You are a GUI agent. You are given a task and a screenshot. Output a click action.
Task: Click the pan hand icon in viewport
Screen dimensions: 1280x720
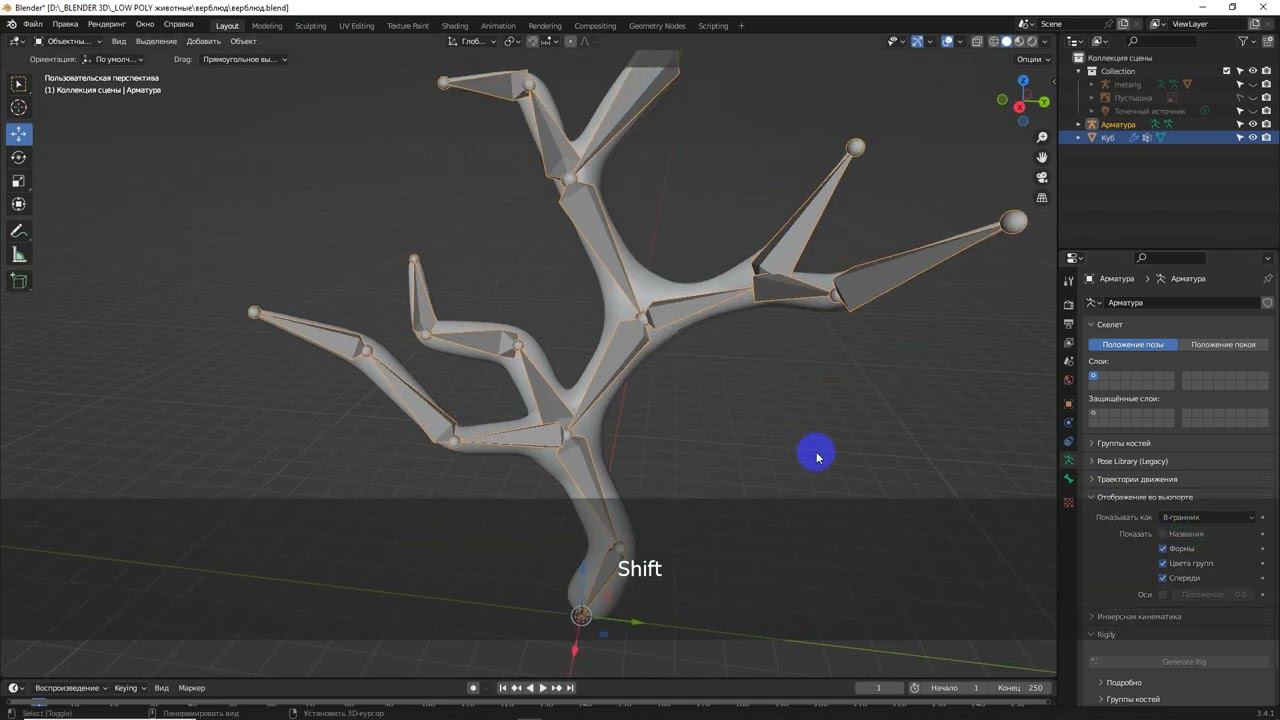tap(1042, 157)
